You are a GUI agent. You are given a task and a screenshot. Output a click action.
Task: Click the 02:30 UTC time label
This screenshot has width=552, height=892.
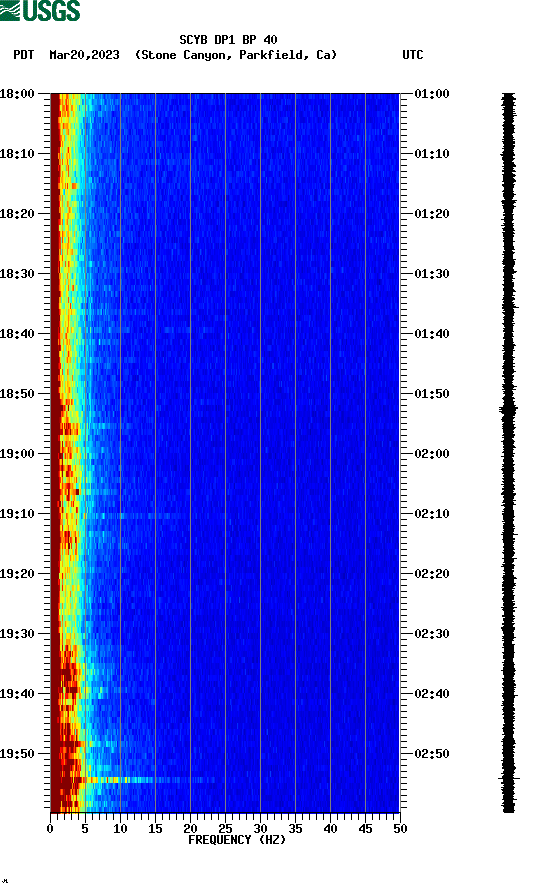point(432,634)
